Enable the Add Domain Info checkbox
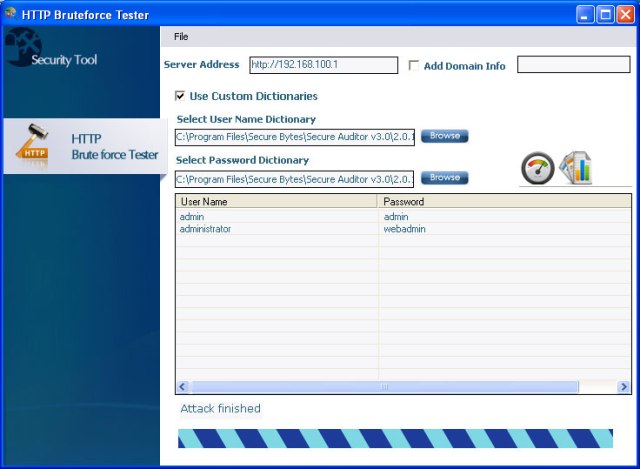The height and width of the screenshot is (469, 640). (x=413, y=65)
